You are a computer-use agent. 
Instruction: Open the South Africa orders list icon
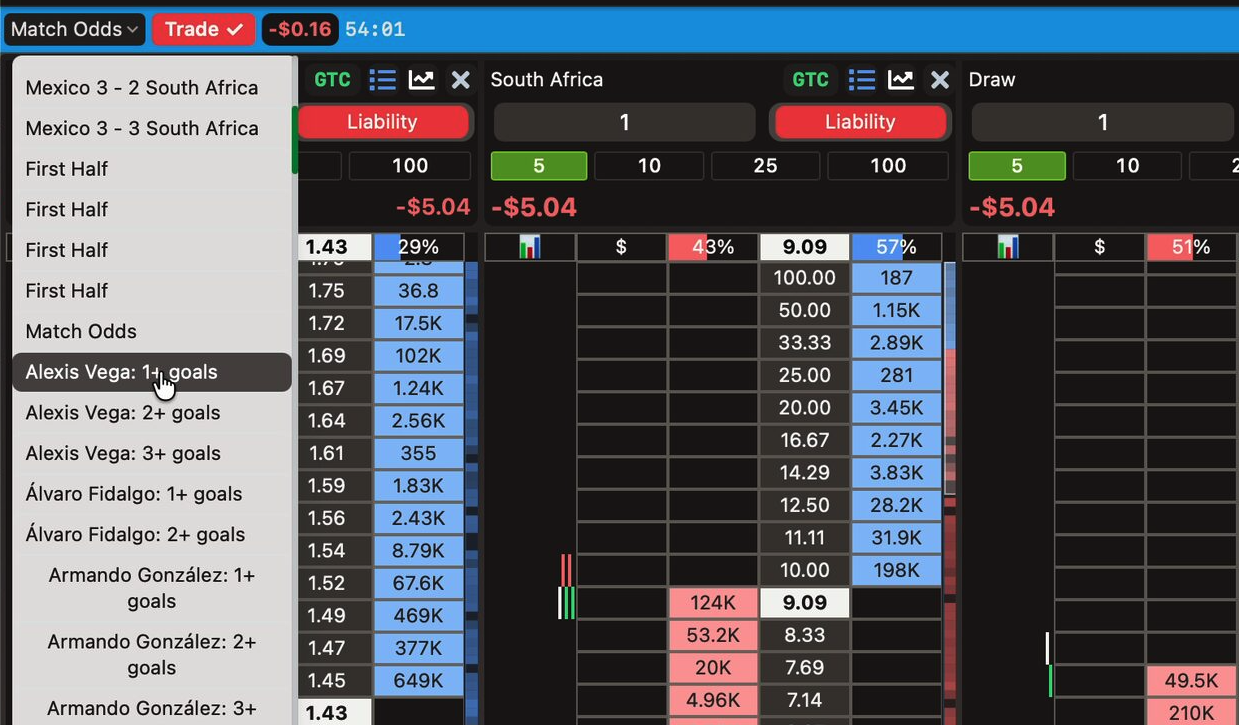862,80
